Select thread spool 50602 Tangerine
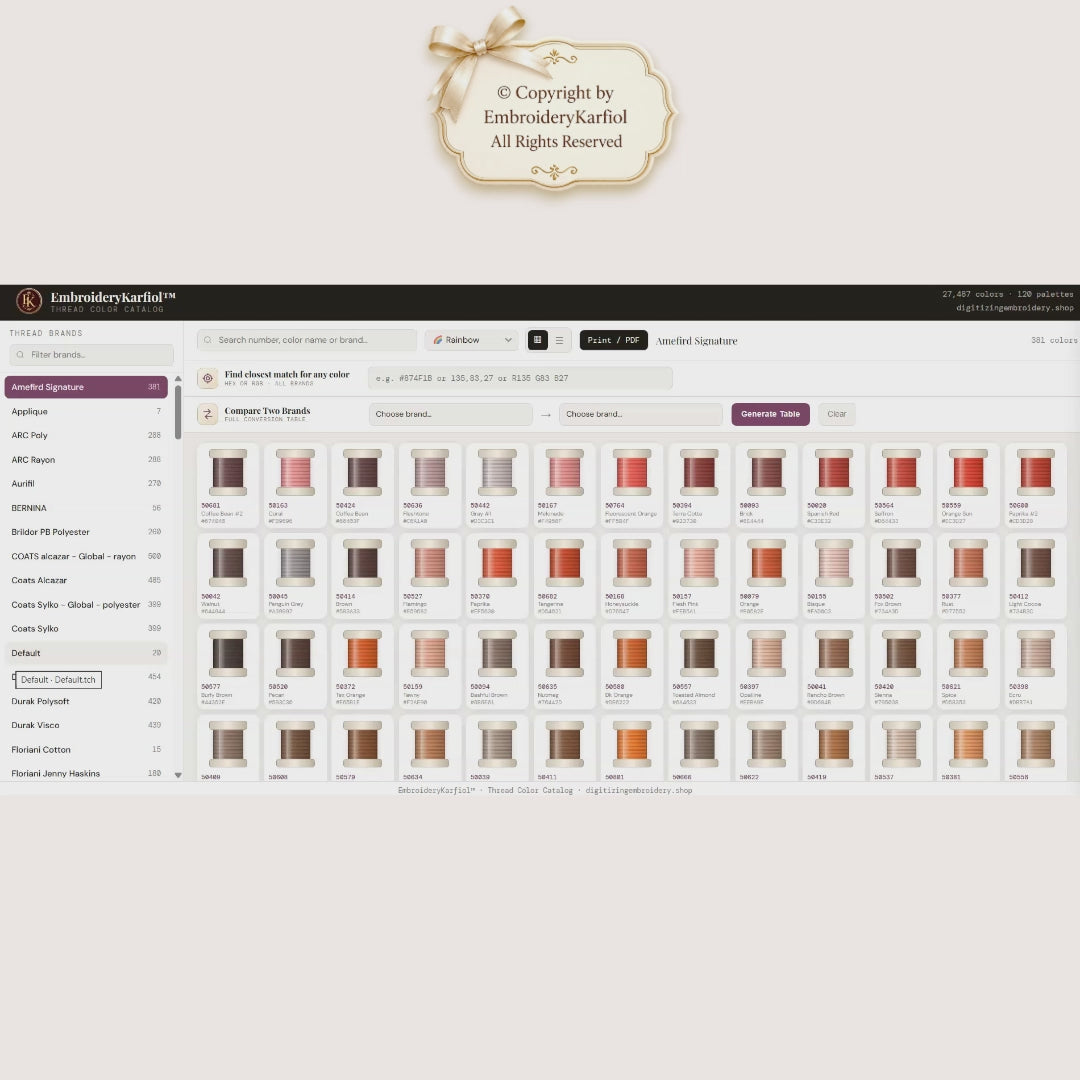 [x=565, y=576]
